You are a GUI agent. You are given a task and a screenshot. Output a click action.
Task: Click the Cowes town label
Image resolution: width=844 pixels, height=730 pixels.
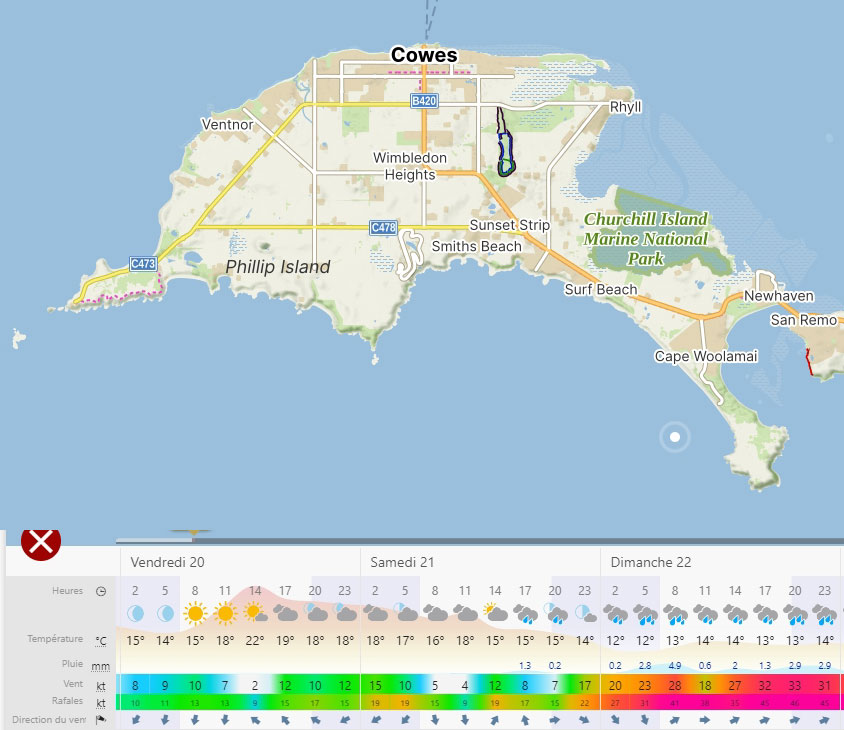(x=424, y=55)
